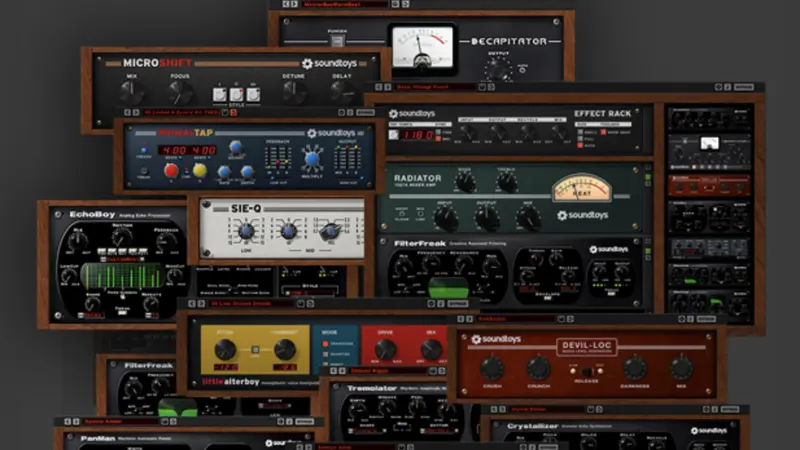Click save preset icon in Decapitator bar
Screen dimensions: 800x450
pos(395,4)
